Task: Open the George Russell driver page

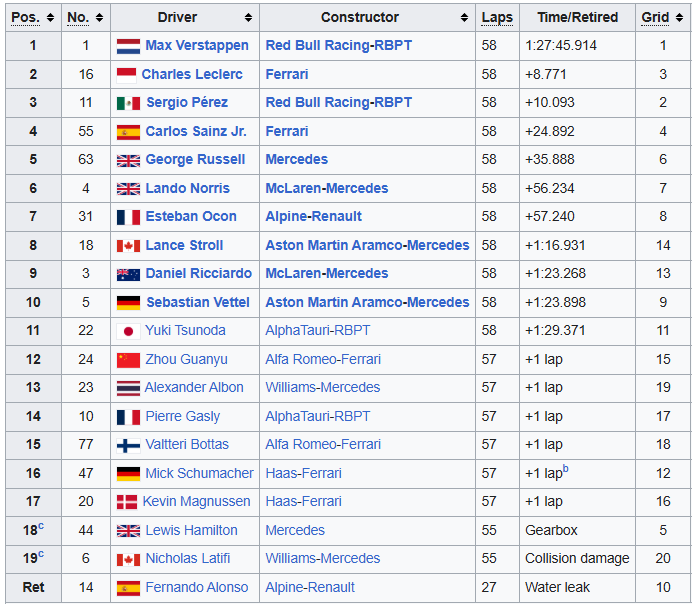Action: [x=195, y=159]
